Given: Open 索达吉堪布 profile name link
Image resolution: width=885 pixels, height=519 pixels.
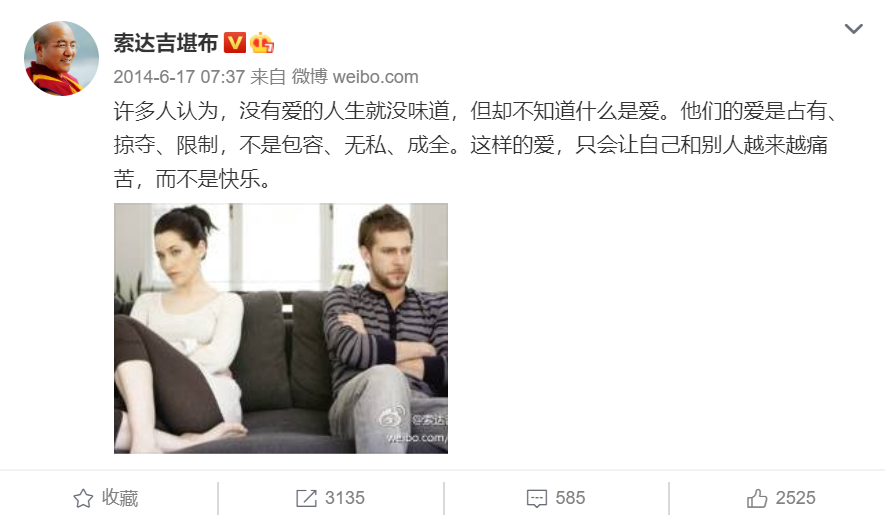Looking at the screenshot, I should 165,43.
